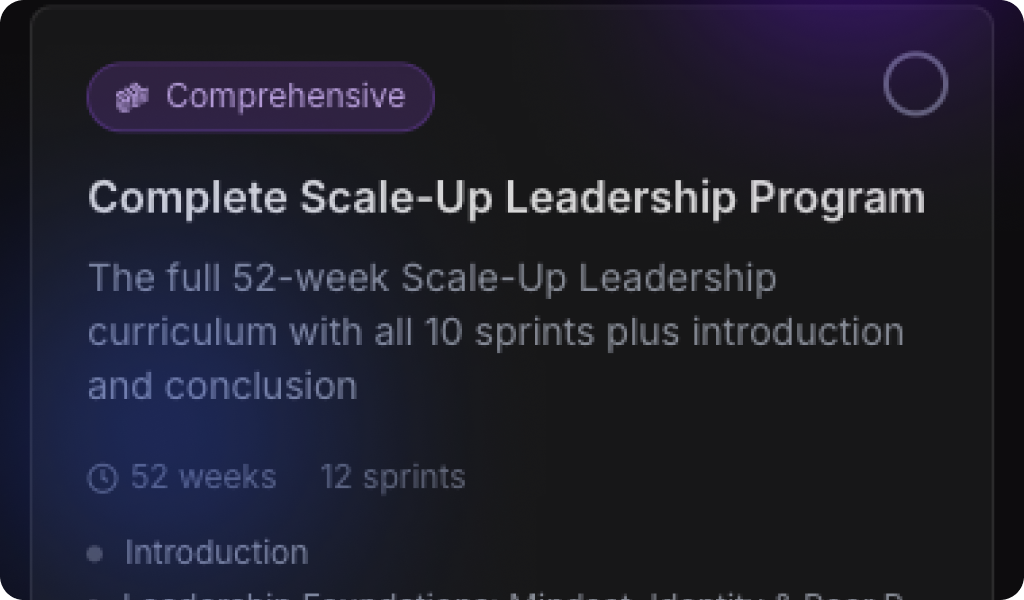1024x600 pixels.
Task: Click the empty card space right of Comprehensive badge
Action: 650,97
